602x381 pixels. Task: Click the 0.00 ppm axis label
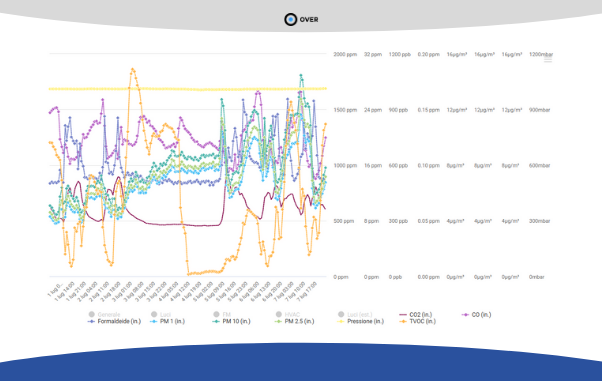[x=428, y=277]
